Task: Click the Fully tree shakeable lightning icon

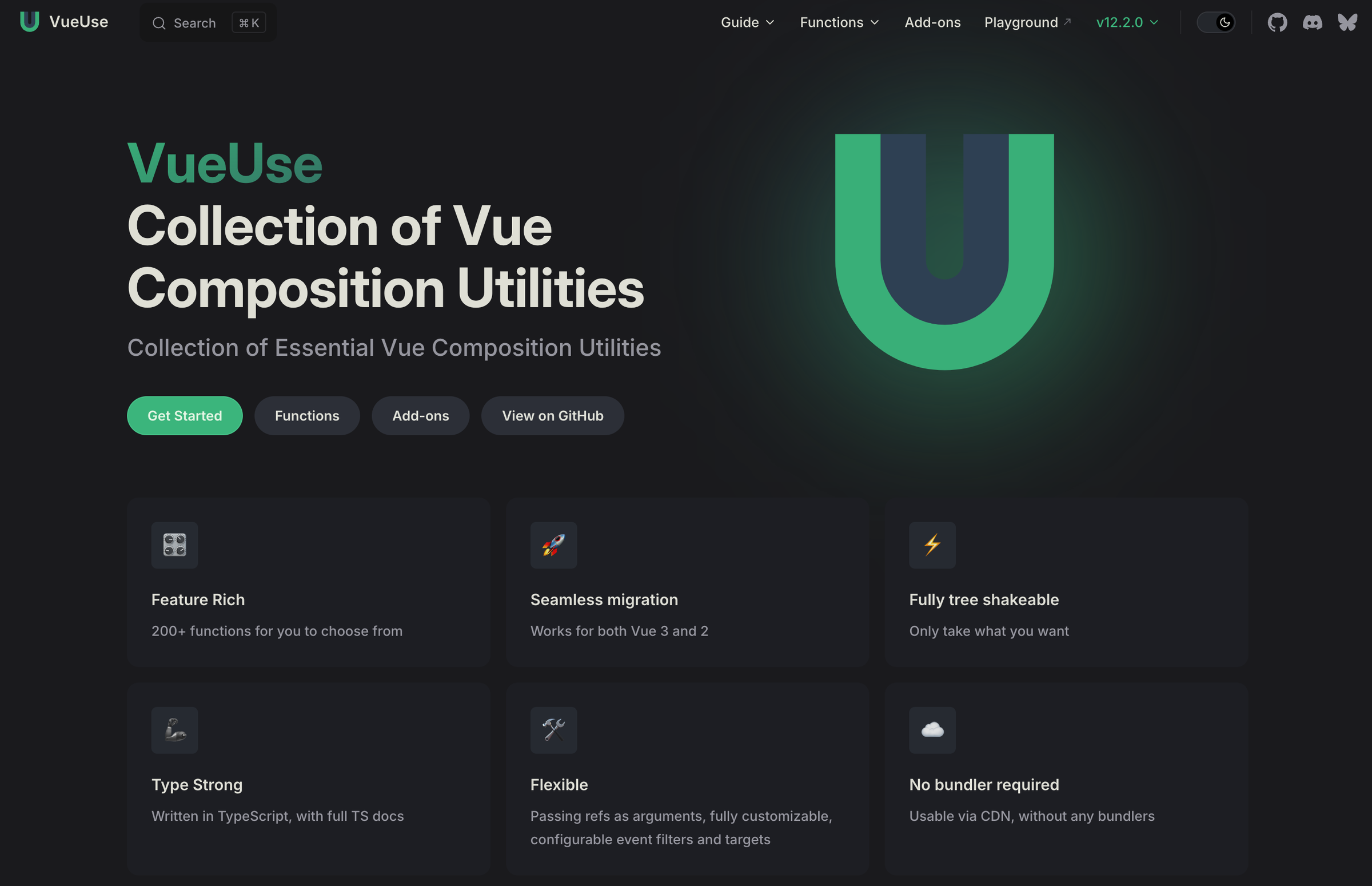Action: click(931, 544)
